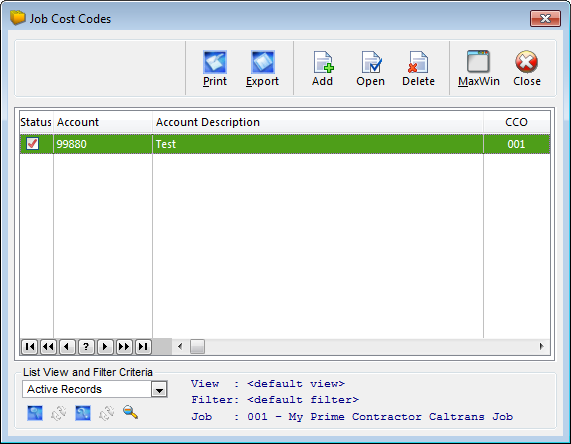Click the question mark navigator button
The image size is (571, 444).
pyautogui.click(x=86, y=346)
